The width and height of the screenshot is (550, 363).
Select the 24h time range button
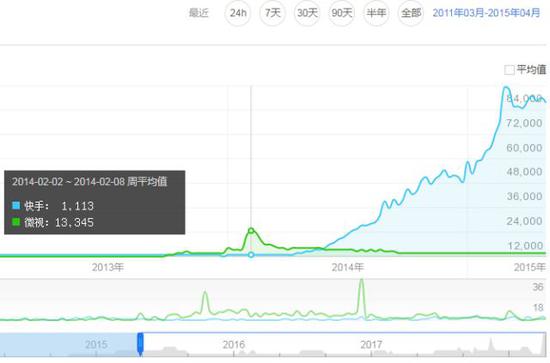238,13
